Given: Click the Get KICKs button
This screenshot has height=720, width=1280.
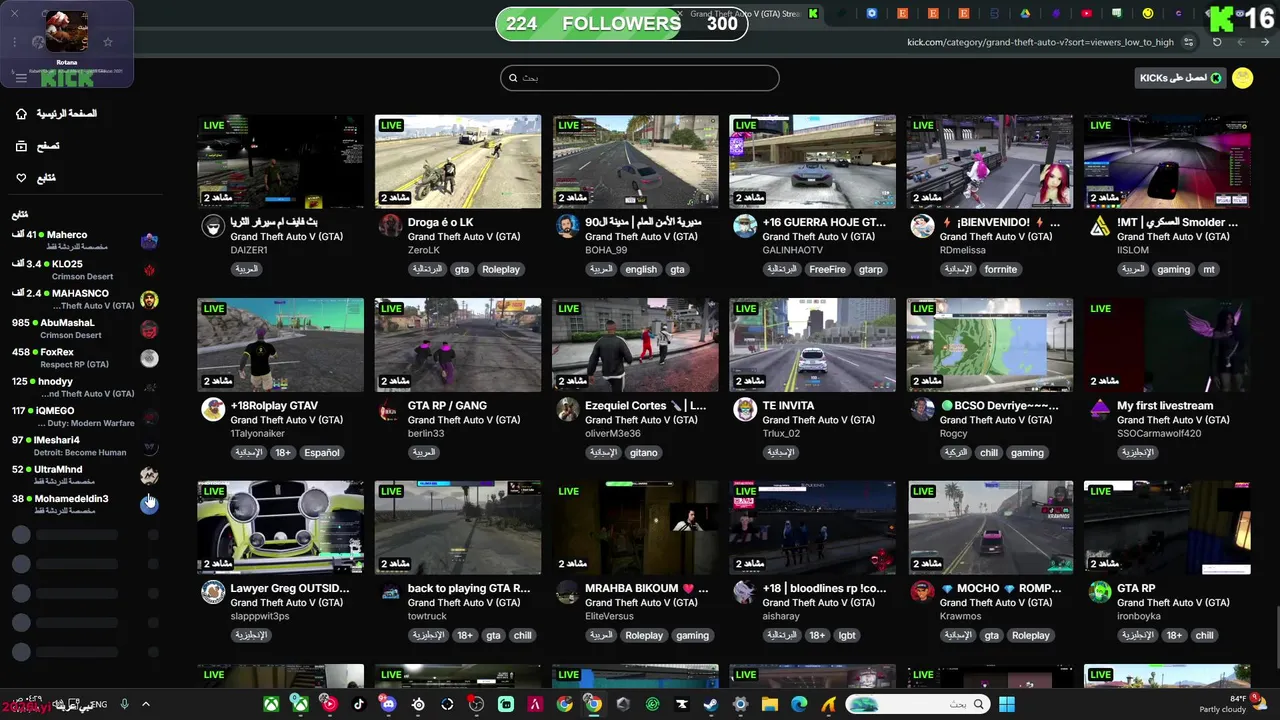Looking at the screenshot, I should (1180, 78).
